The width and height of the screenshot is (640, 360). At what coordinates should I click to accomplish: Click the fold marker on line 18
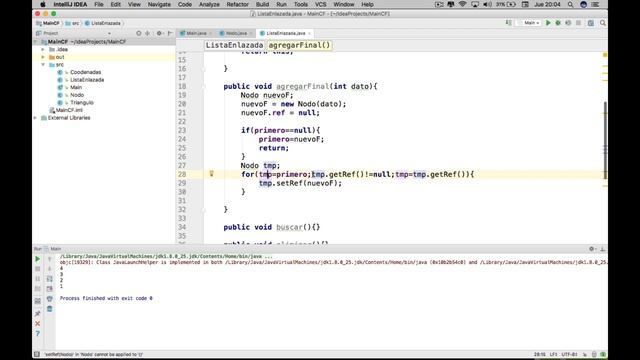203,87
